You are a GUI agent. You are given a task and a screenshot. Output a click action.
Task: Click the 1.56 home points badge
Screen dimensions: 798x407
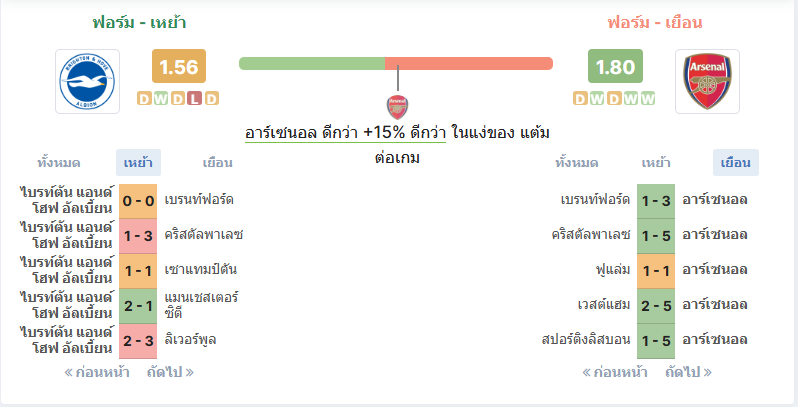pos(179,67)
